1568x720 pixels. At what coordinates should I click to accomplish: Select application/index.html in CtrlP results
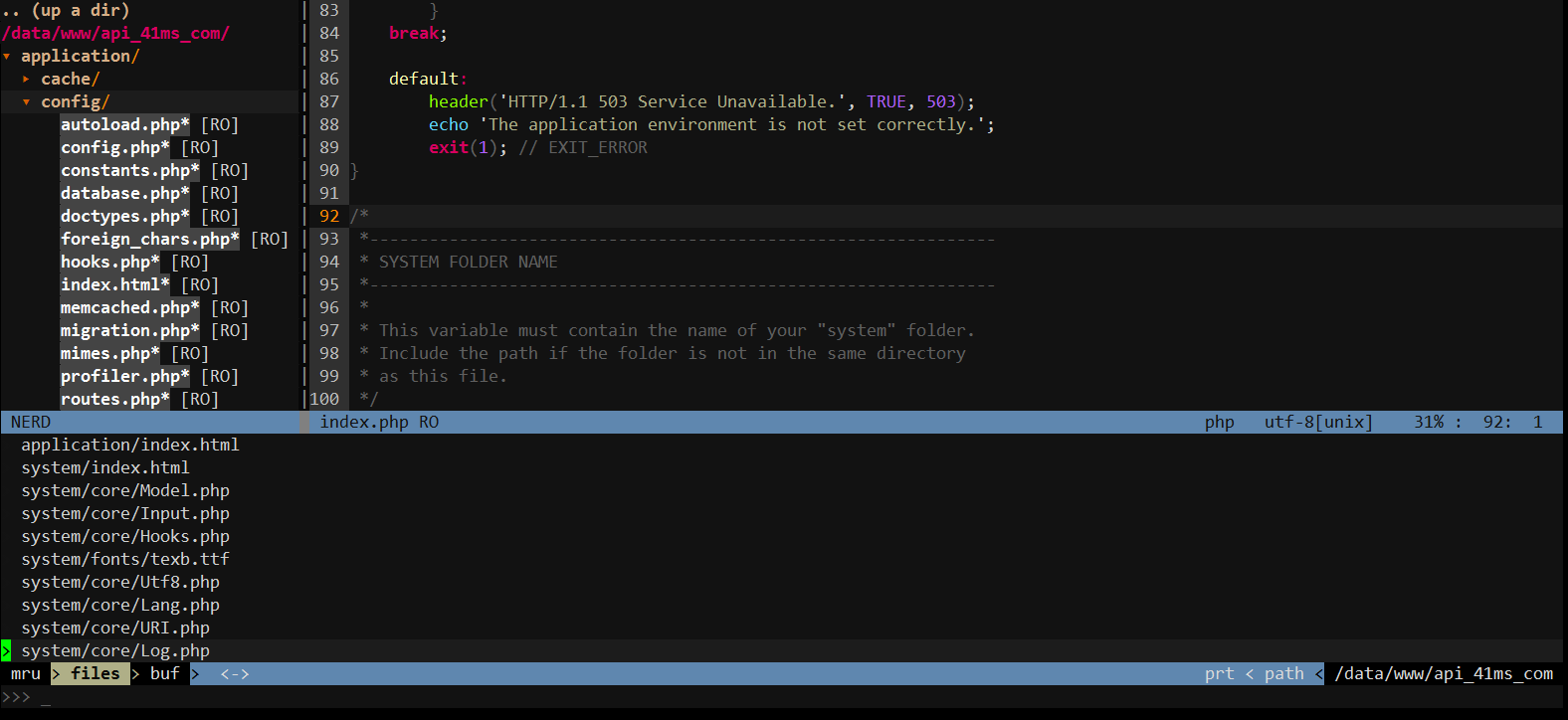[130, 446]
